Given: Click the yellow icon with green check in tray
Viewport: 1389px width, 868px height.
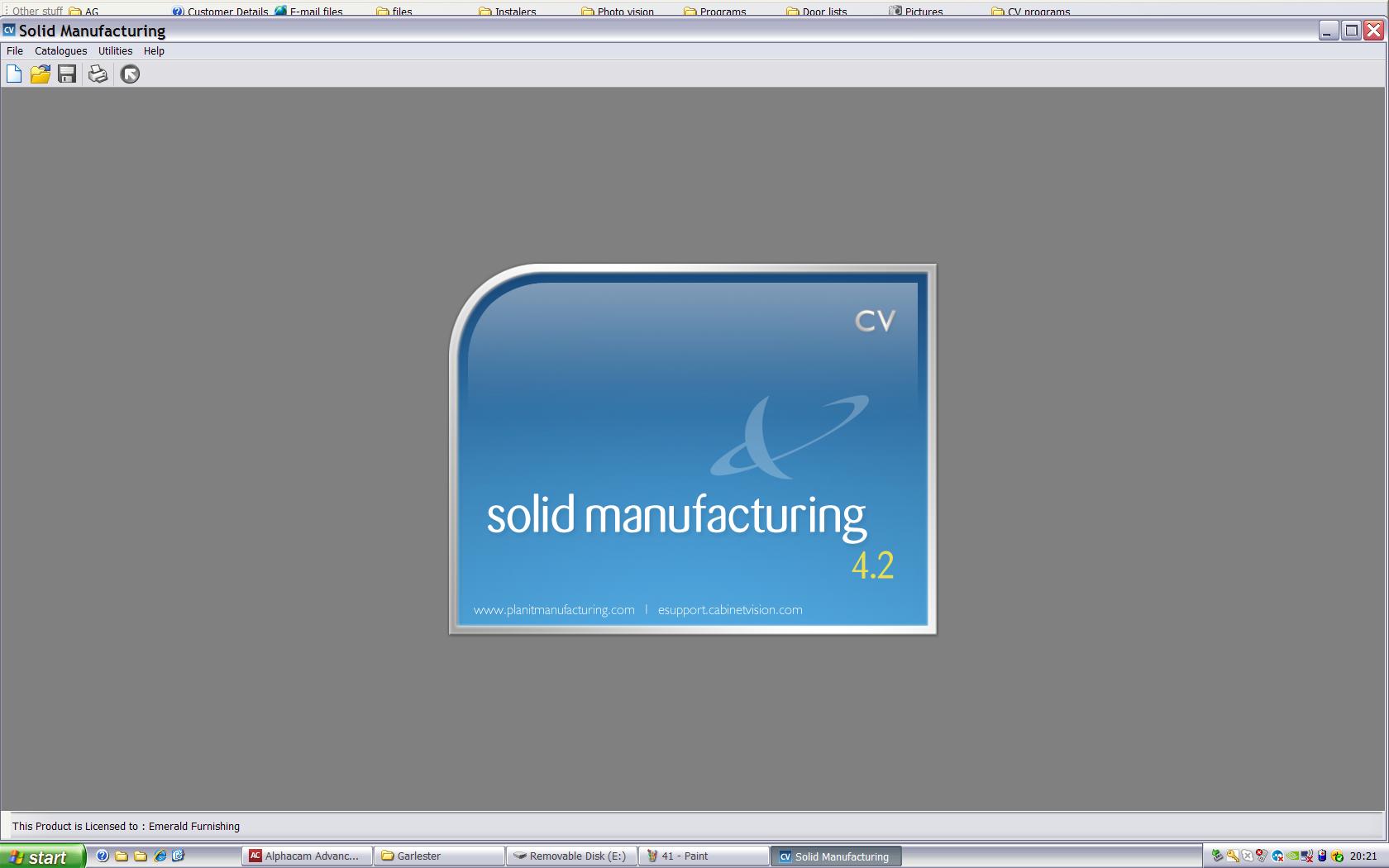Looking at the screenshot, I should [x=1337, y=856].
